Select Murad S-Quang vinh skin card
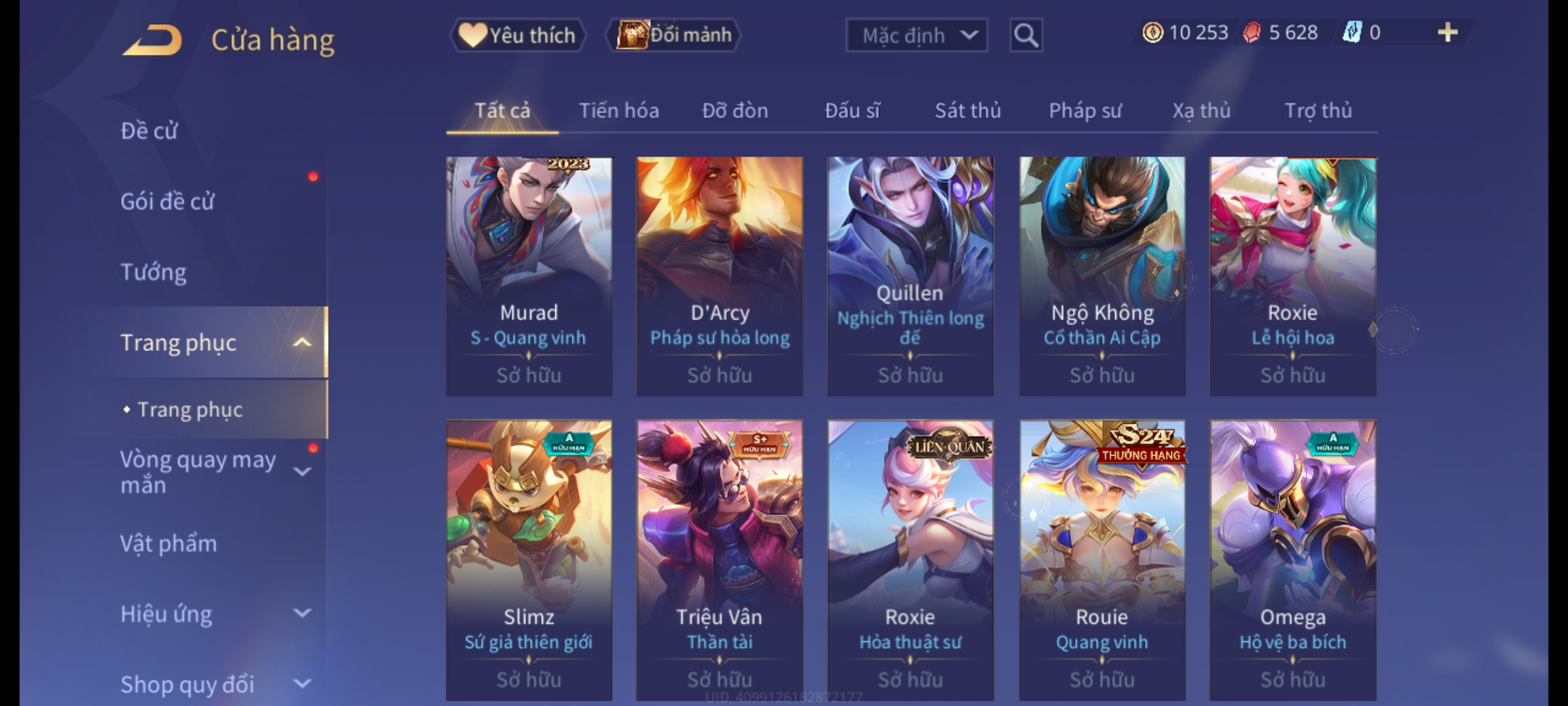 [x=529, y=277]
